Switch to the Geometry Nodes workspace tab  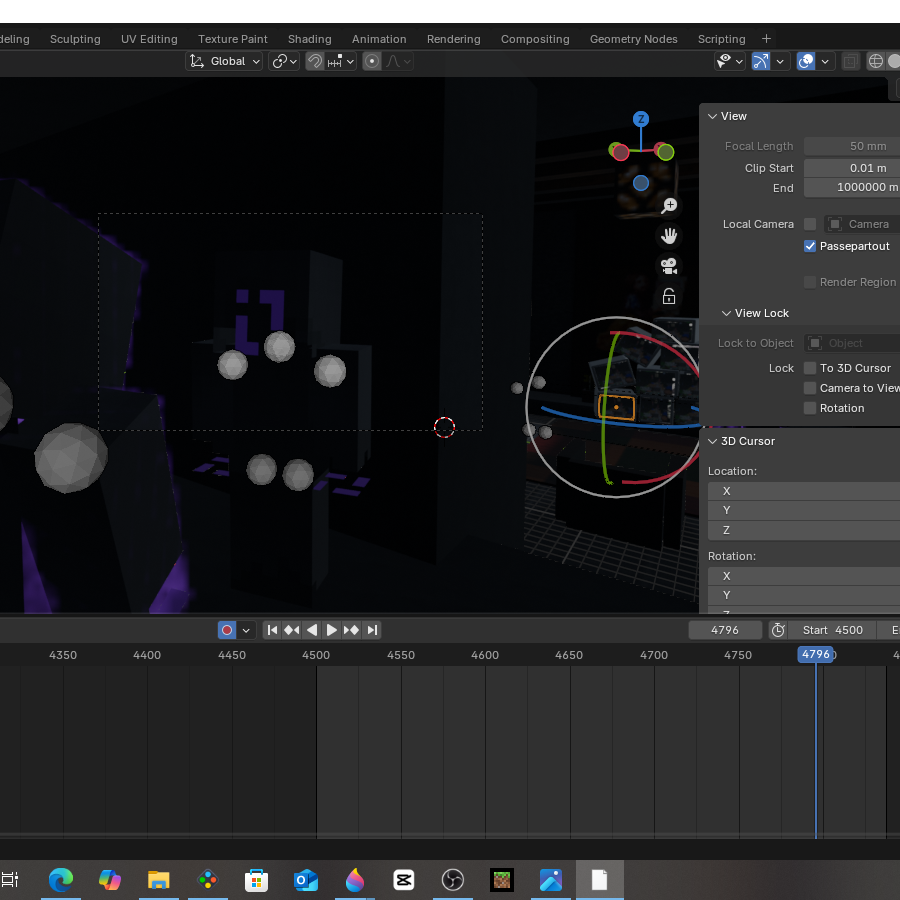pyautogui.click(x=633, y=39)
